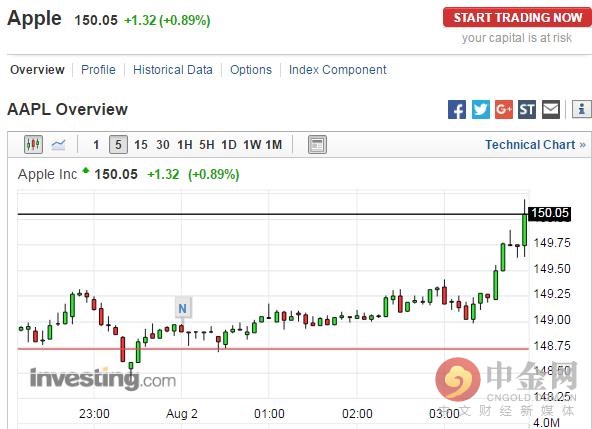Open the chart news/table toggle icon

317,145
